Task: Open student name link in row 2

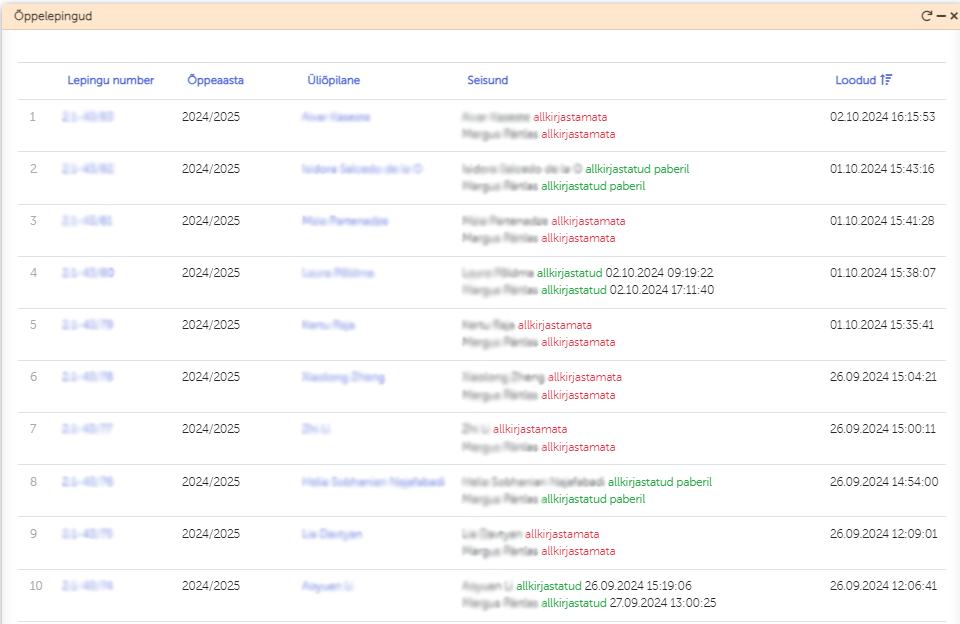Action: pyautogui.click(x=361, y=169)
